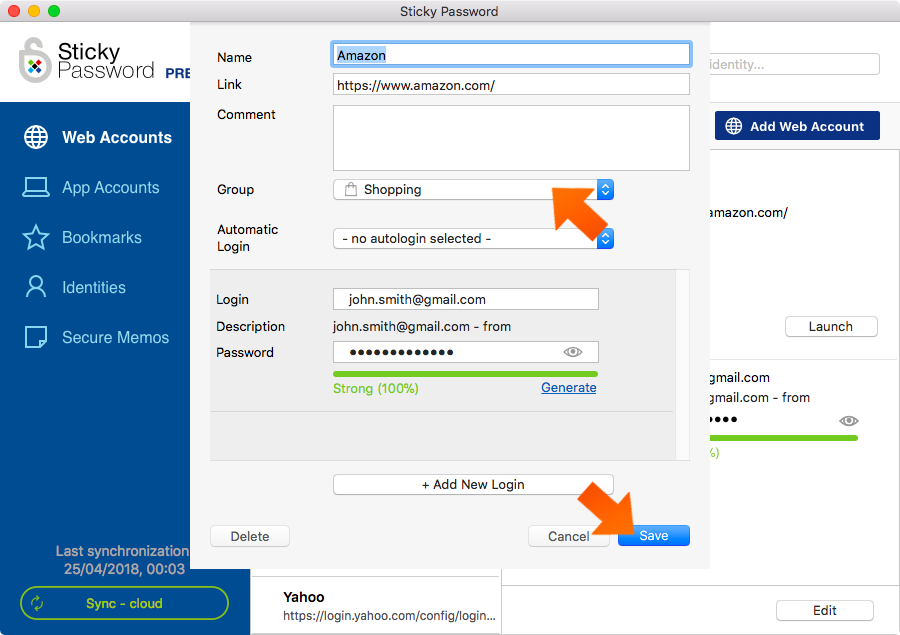The image size is (900, 635).
Task: Click the Link field with amazon URL
Action: pos(511,85)
